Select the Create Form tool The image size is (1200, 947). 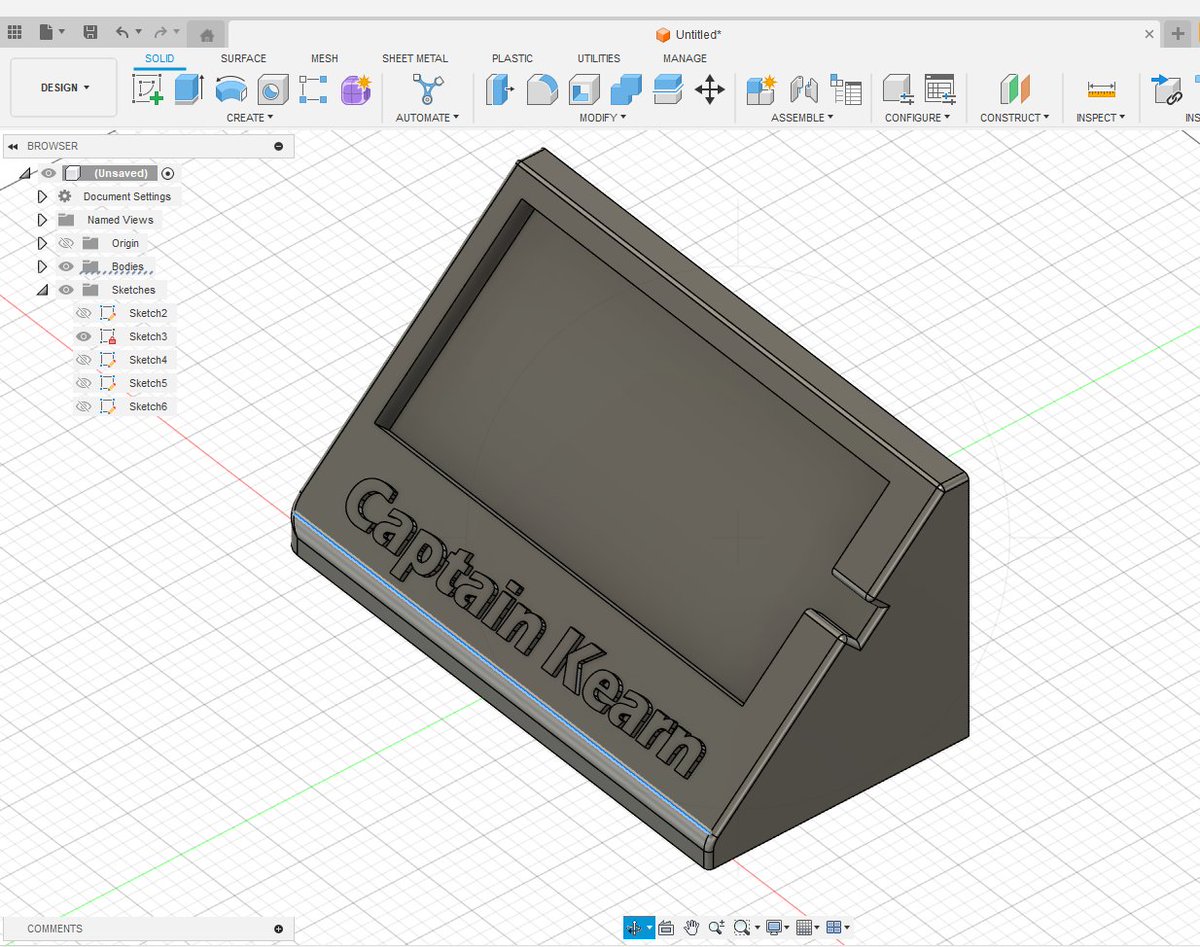356,90
